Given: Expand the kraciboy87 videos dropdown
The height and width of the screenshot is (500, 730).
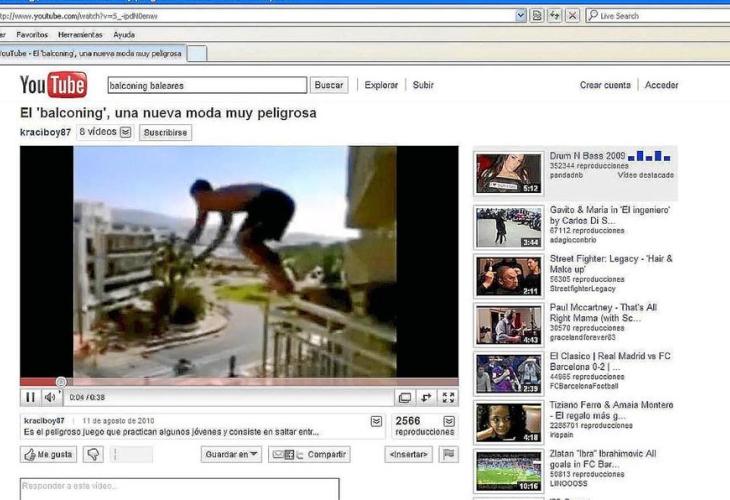Looking at the screenshot, I should [125, 132].
